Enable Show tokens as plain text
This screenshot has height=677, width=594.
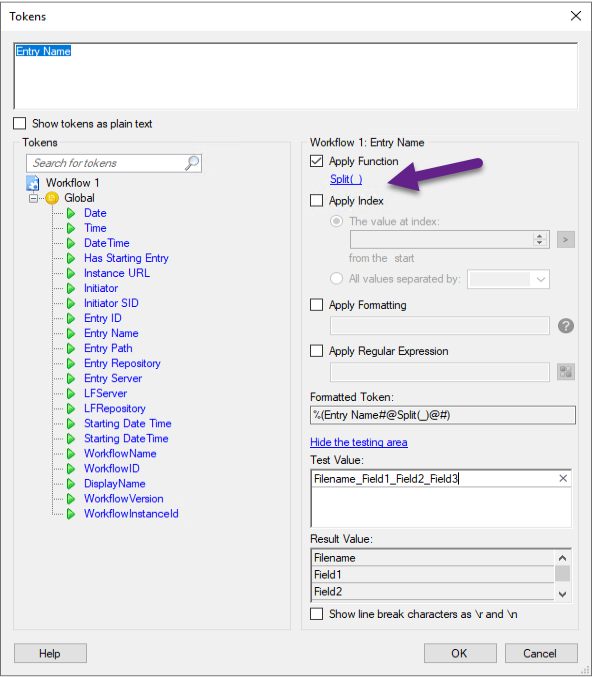point(19,123)
